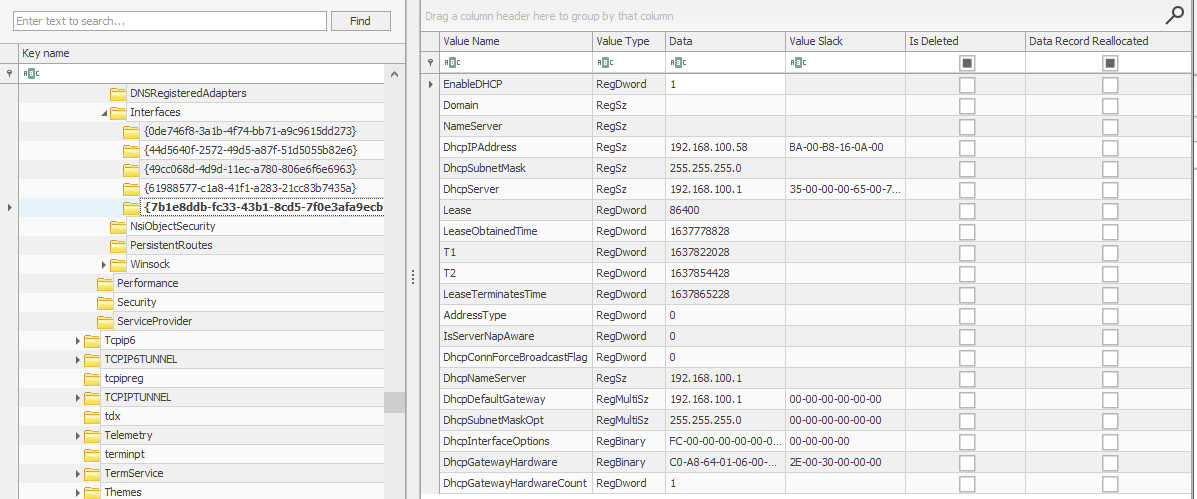
Task: Click folder icon of {49cc068d-4d9d-11ec-a780-806e6f6e6963}
Action: [x=131, y=169]
